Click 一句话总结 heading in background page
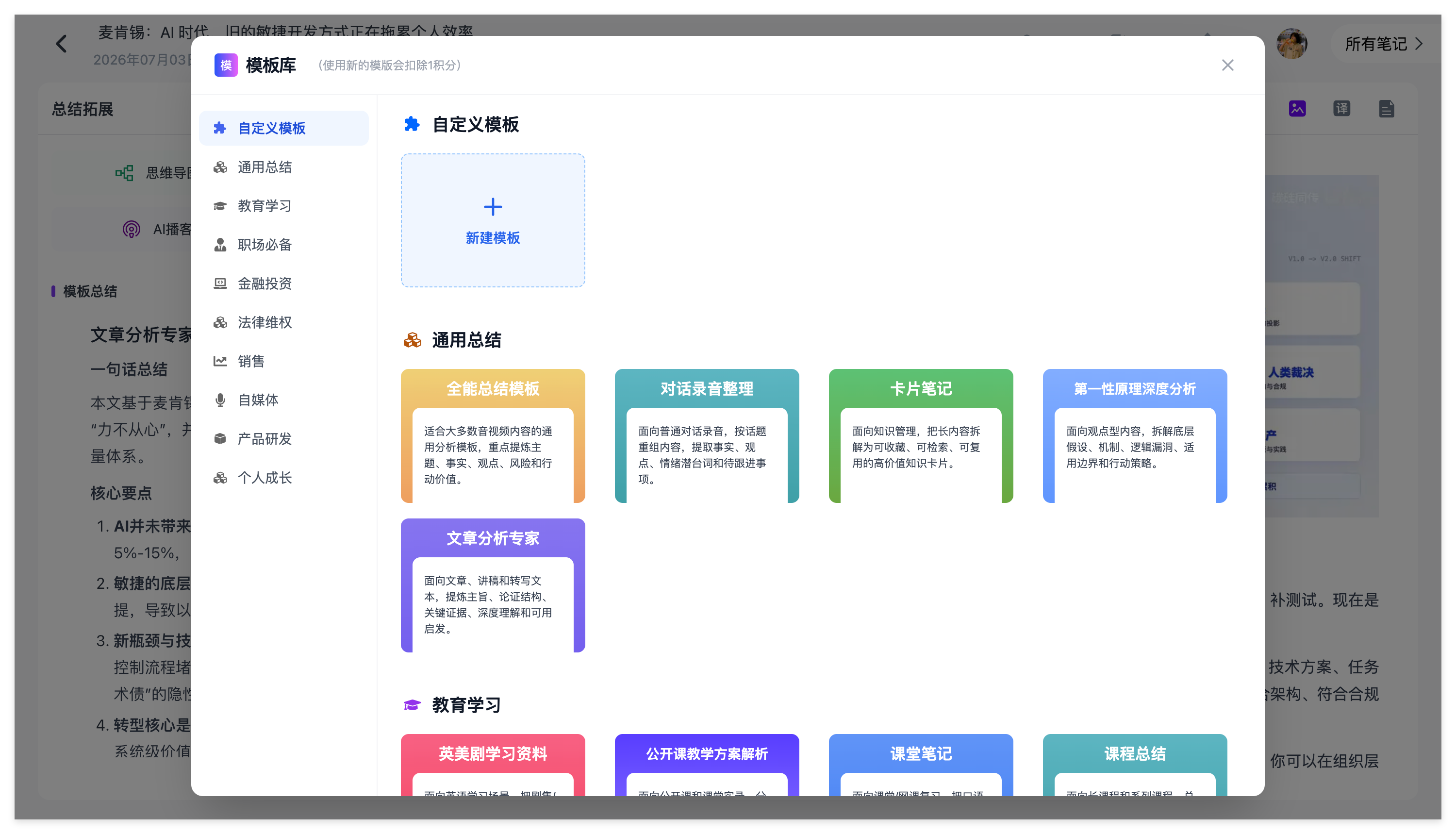This screenshot has width=1456, height=834. click(x=129, y=369)
